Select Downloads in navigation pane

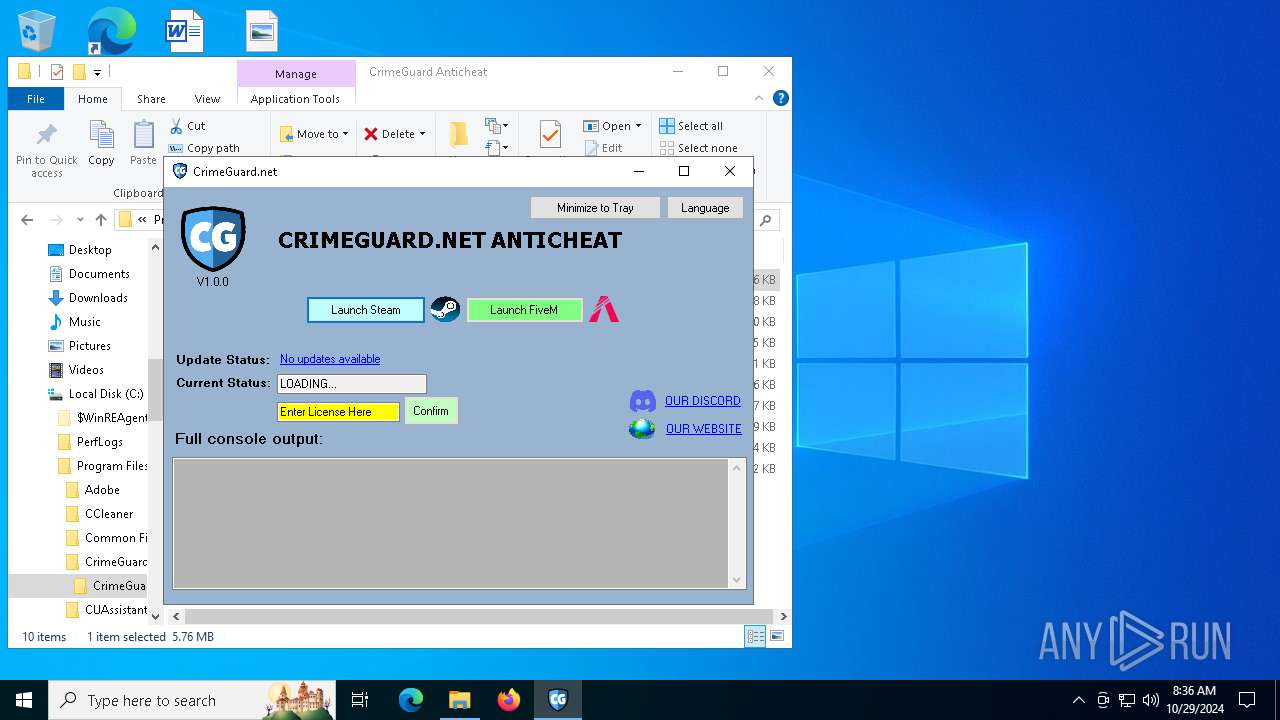click(x=98, y=298)
